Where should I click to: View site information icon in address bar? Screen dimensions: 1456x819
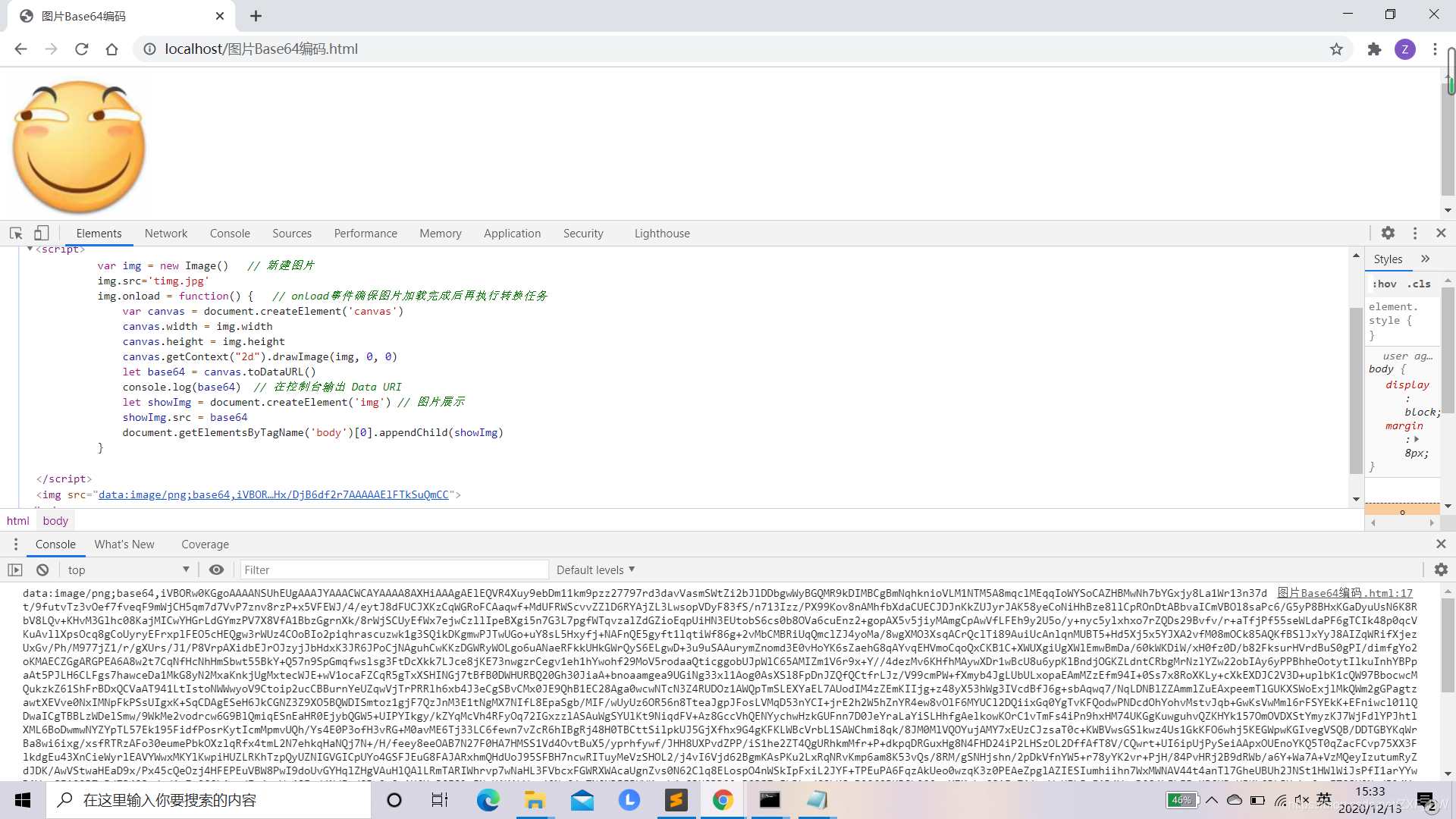click(x=150, y=49)
